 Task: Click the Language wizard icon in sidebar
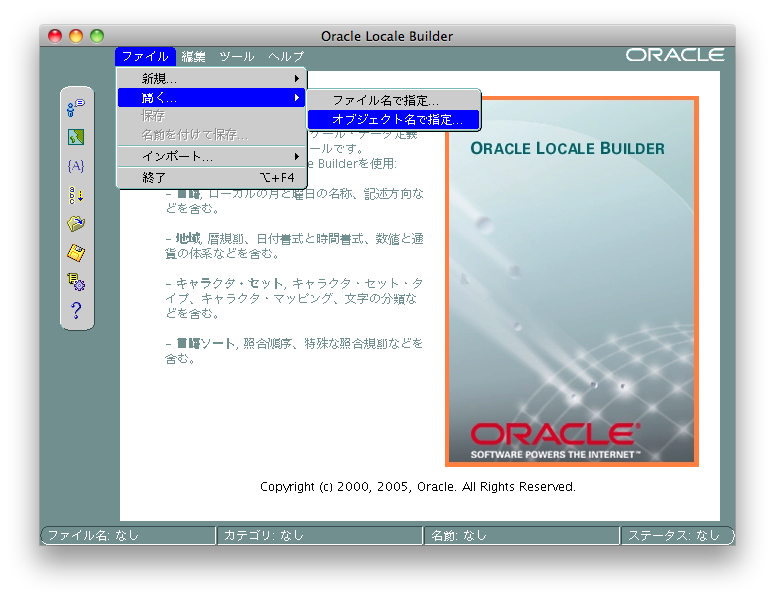[x=76, y=108]
